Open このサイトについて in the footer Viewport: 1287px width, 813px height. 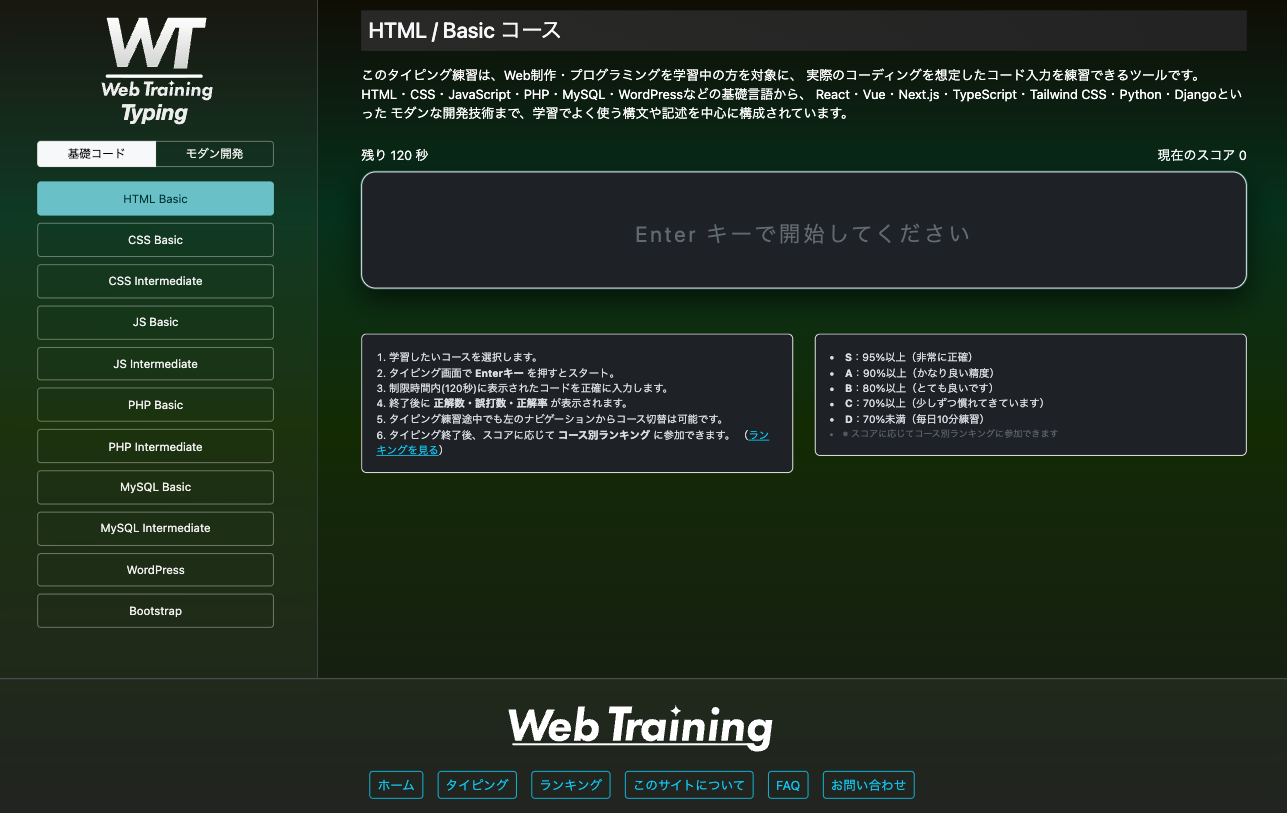pyautogui.click(x=689, y=785)
